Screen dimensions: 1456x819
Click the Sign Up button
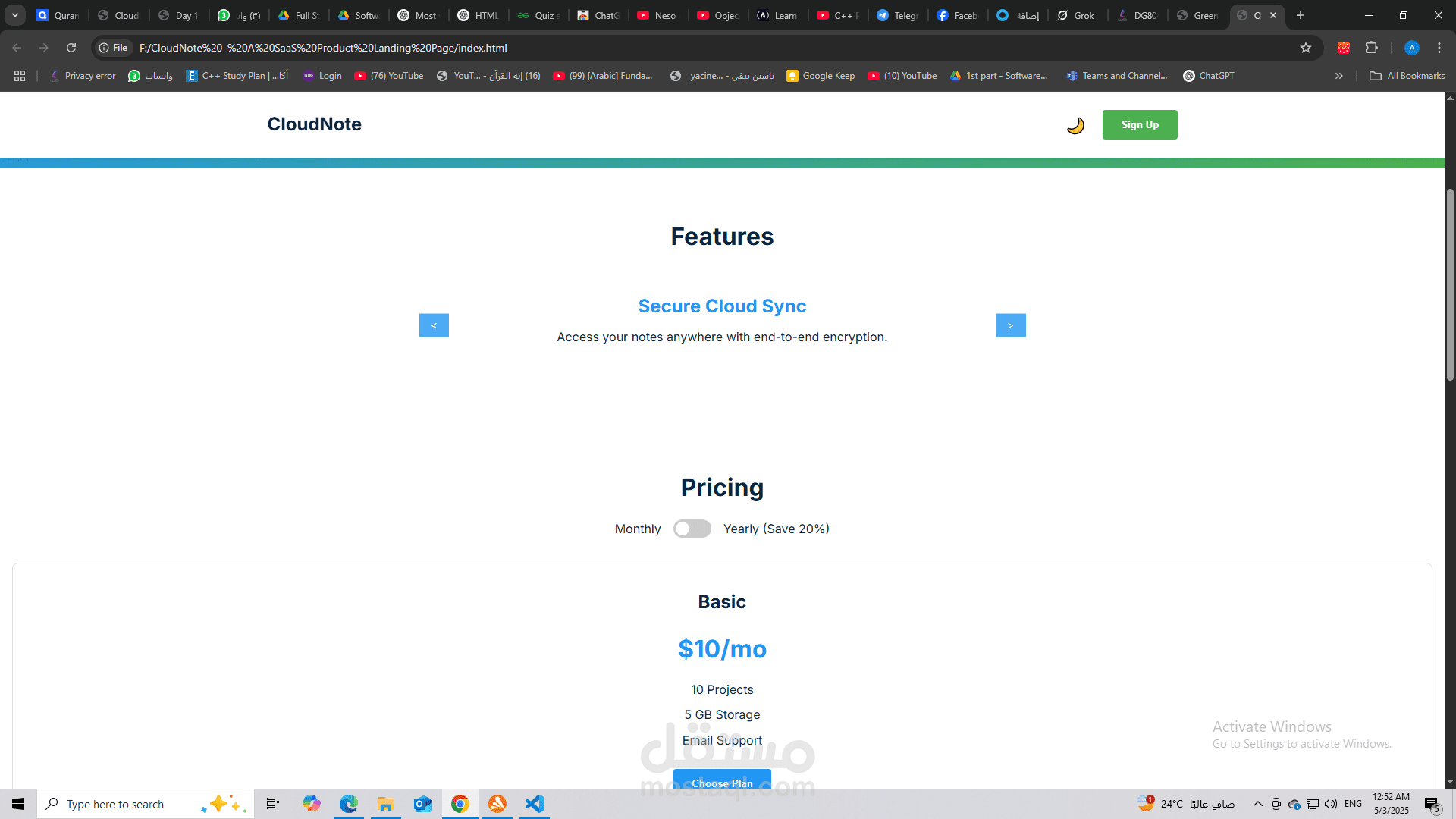coord(1140,124)
